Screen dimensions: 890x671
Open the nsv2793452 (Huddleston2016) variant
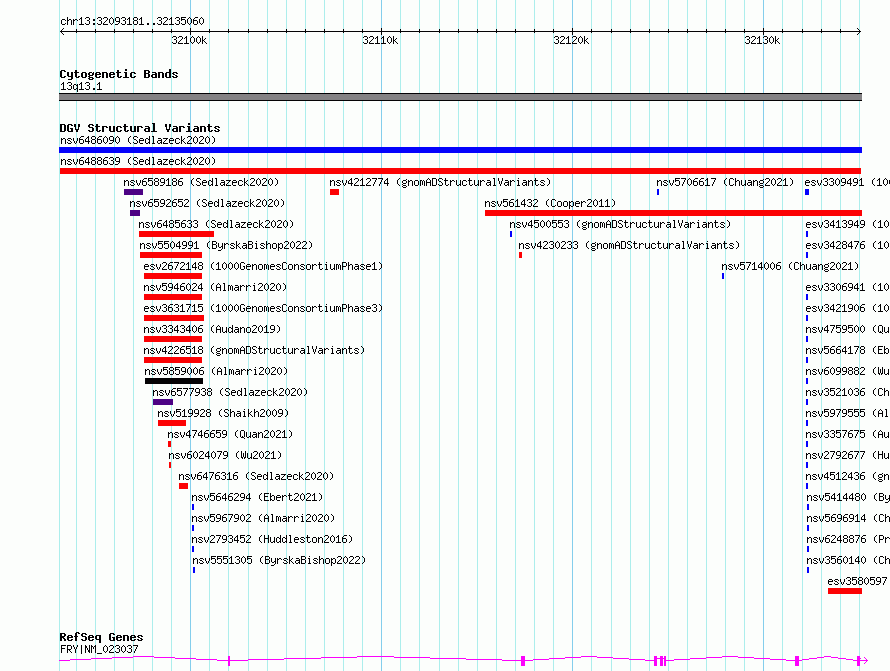pos(272,539)
